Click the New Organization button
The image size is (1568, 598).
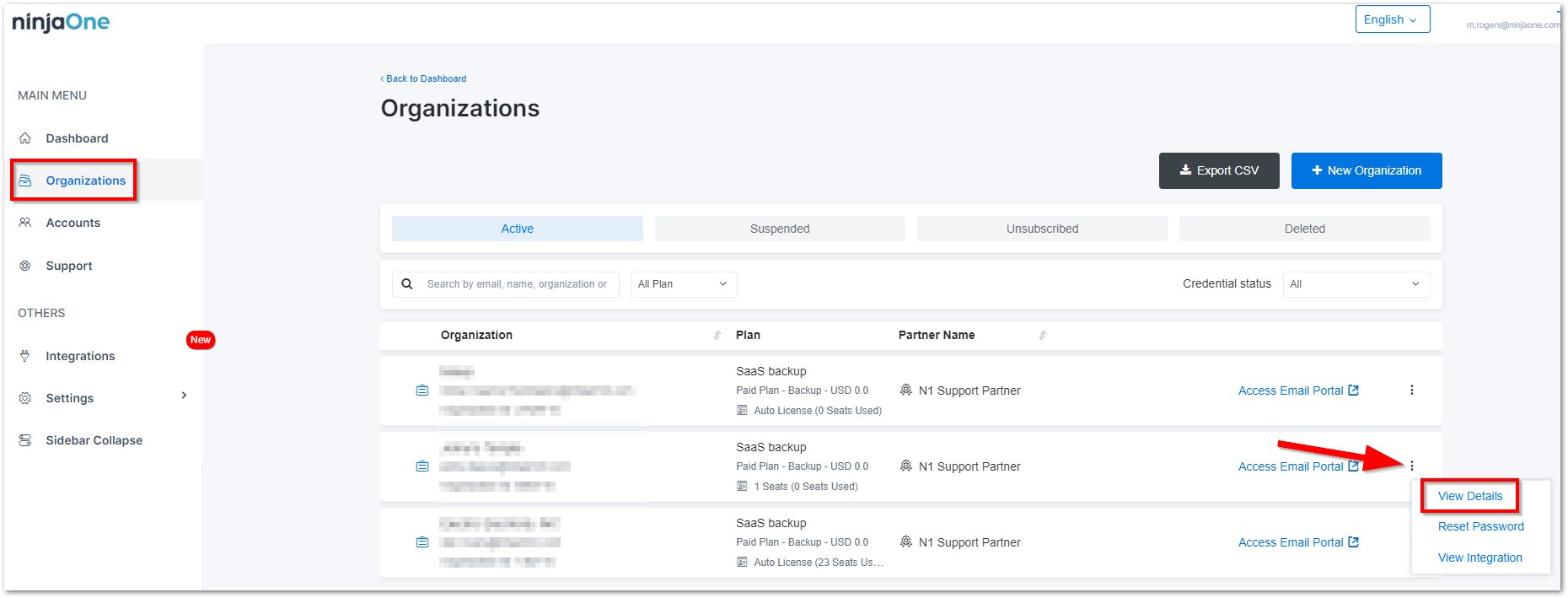pyautogui.click(x=1367, y=170)
